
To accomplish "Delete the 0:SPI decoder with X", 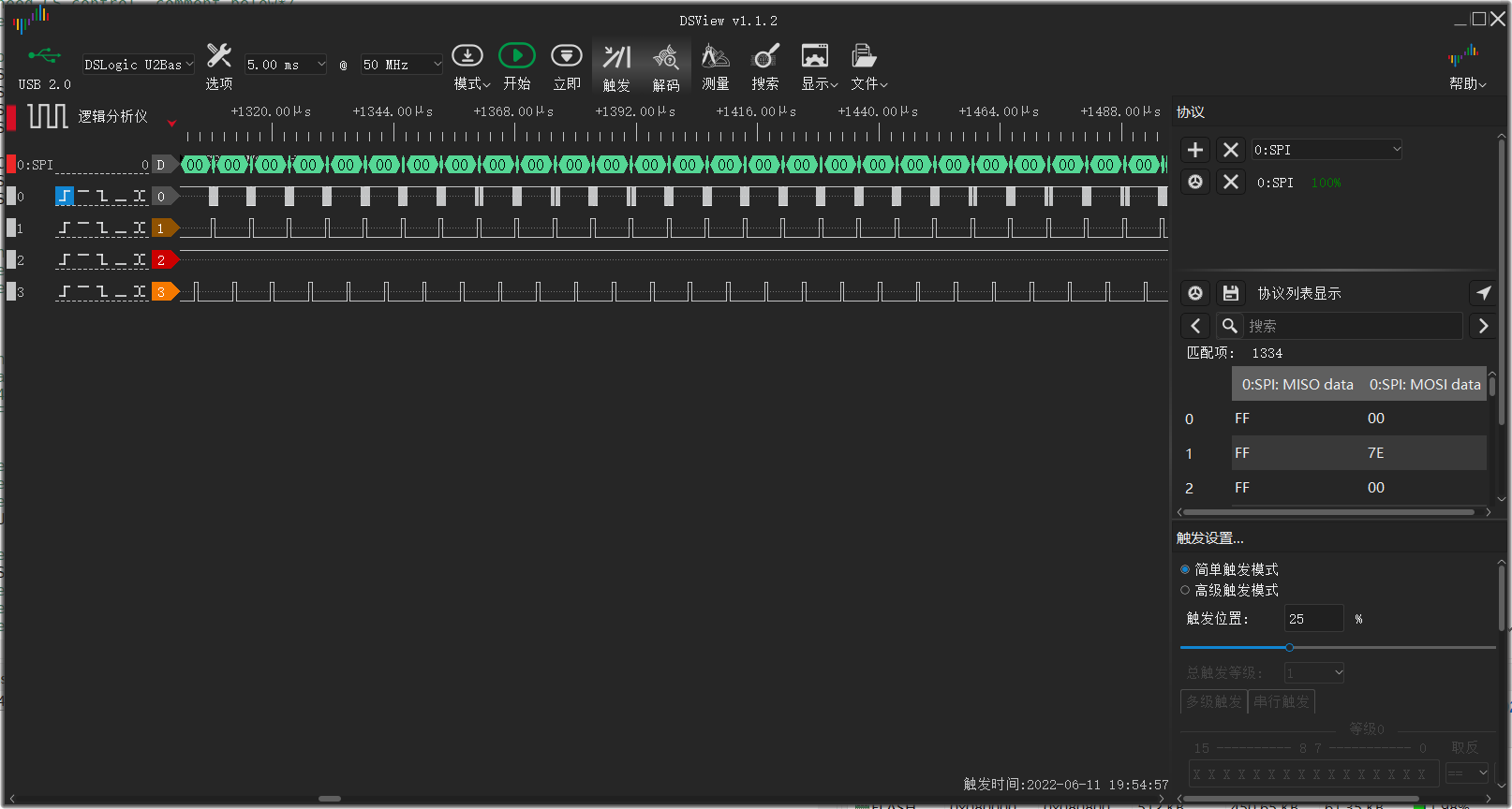I will (1231, 182).
